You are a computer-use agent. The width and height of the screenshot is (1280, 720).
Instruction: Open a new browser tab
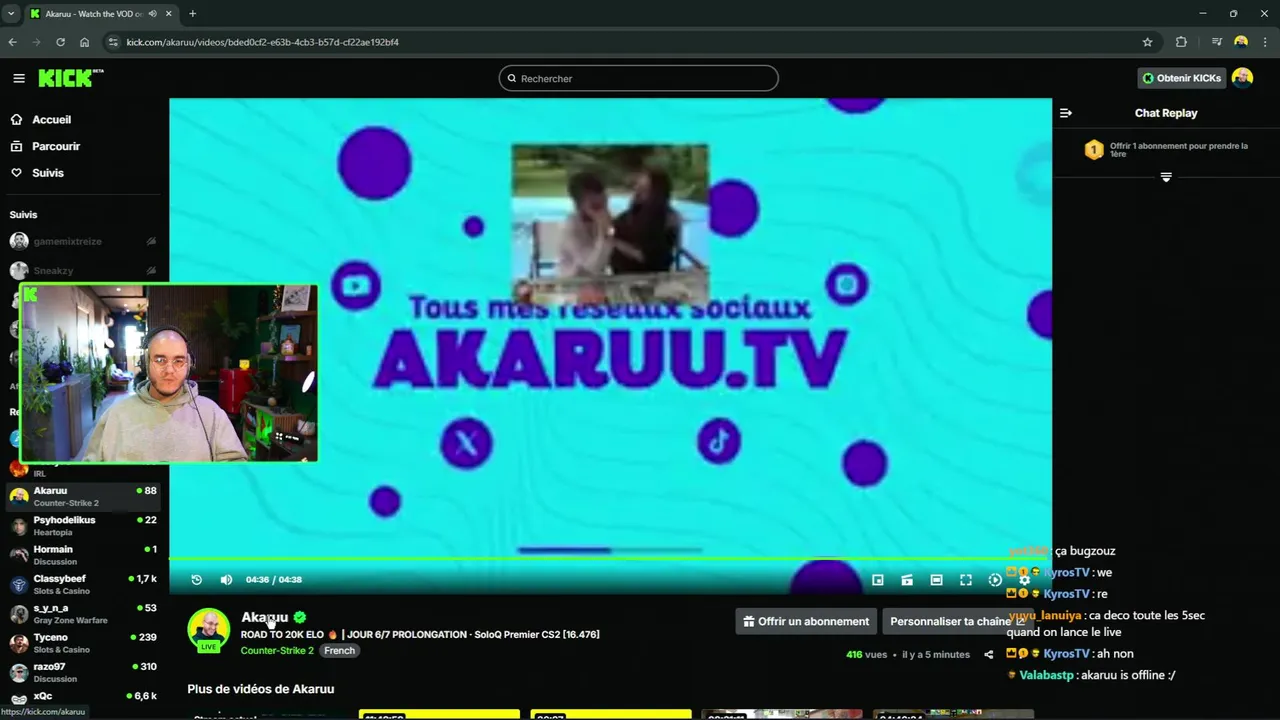(192, 14)
